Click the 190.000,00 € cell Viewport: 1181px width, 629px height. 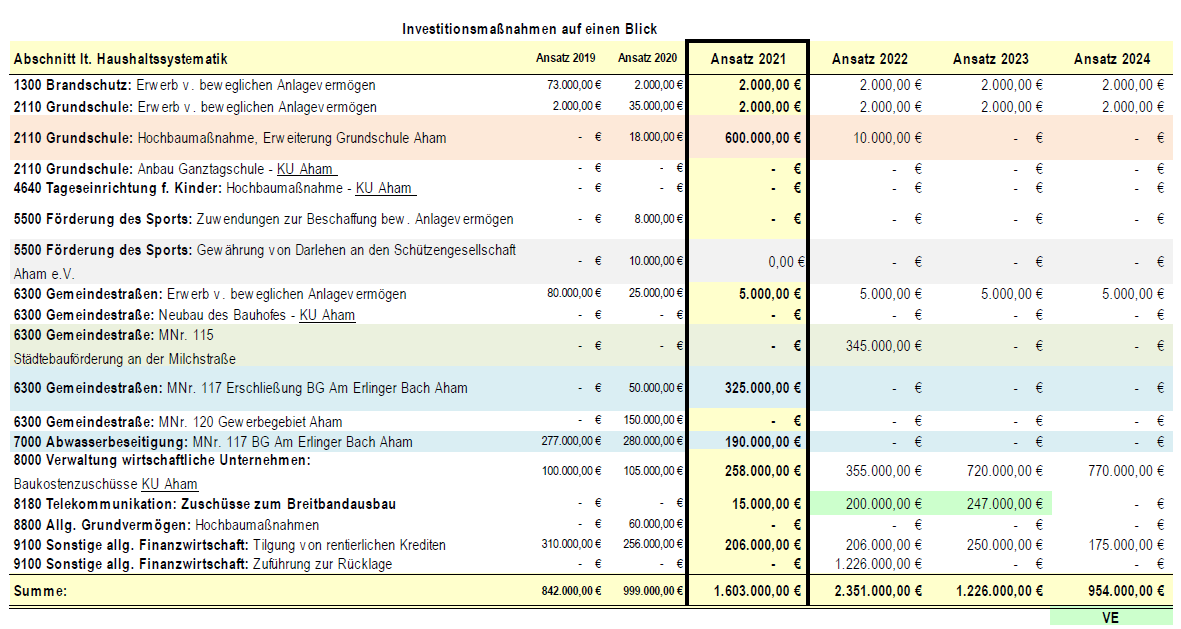point(763,442)
